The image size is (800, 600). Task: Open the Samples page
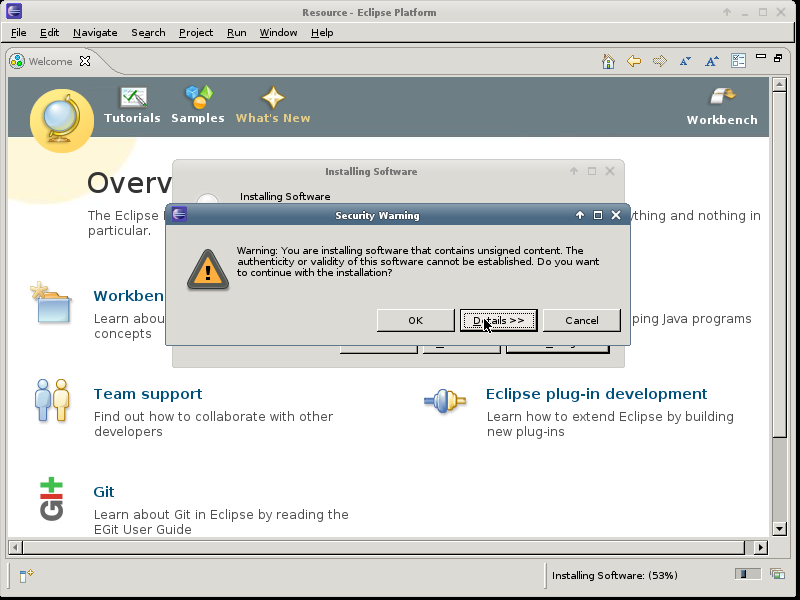(x=198, y=105)
